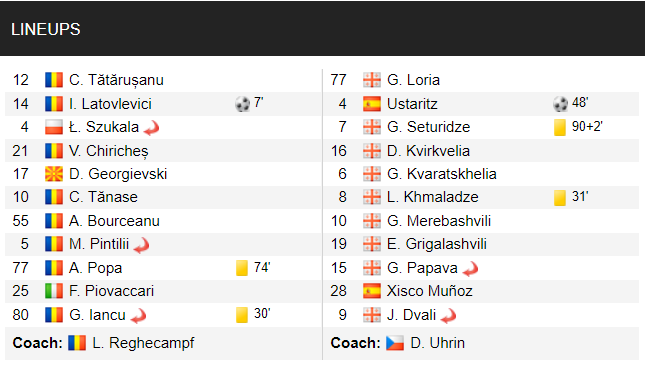Click the goal icon next to Ustaritz
The width and height of the screenshot is (645, 377).
pyautogui.click(x=560, y=104)
